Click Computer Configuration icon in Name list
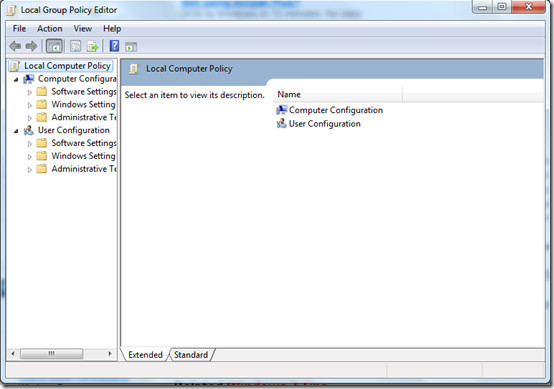 tap(282, 110)
